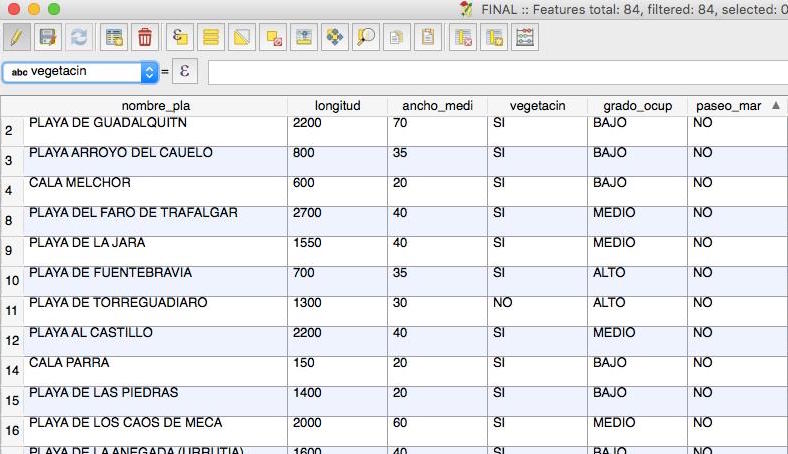Delete selected features with the trash icon
The height and width of the screenshot is (454, 788).
point(145,38)
